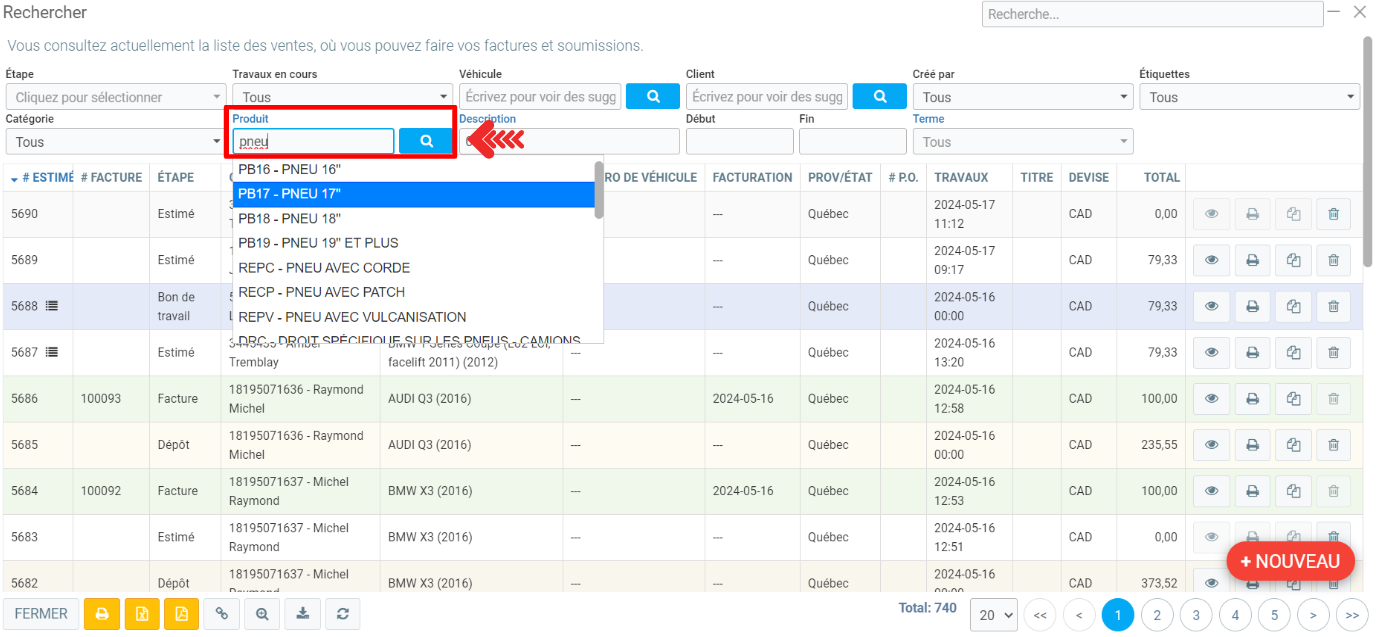The height and width of the screenshot is (637, 1376).
Task: Duplicate invoice 5686 with its copy icon
Action: point(1293,399)
